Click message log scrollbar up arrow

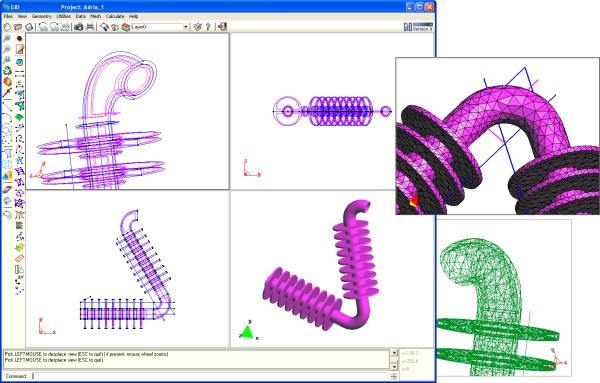pyautogui.click(x=394, y=352)
